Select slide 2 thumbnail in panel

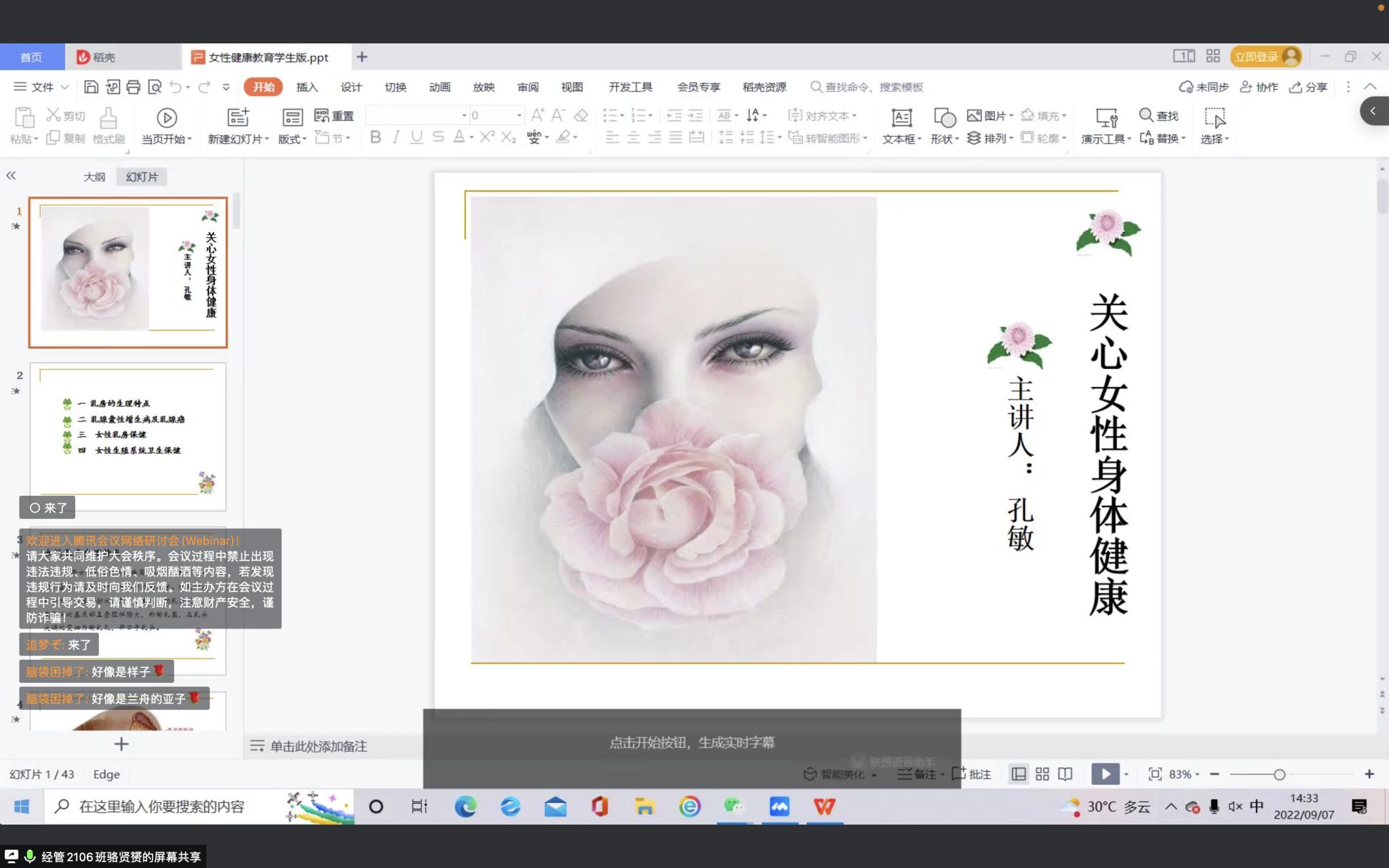[x=128, y=437]
